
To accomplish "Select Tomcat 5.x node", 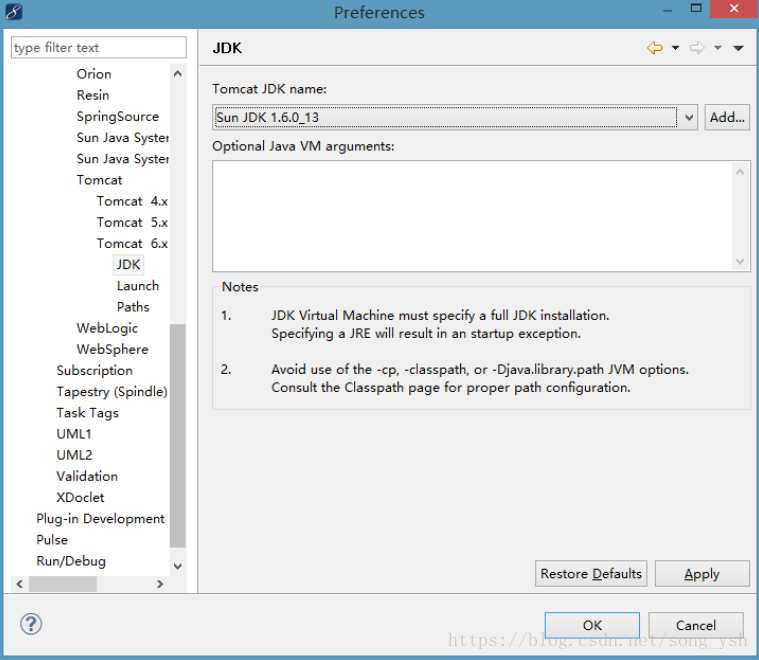I will 132,223.
